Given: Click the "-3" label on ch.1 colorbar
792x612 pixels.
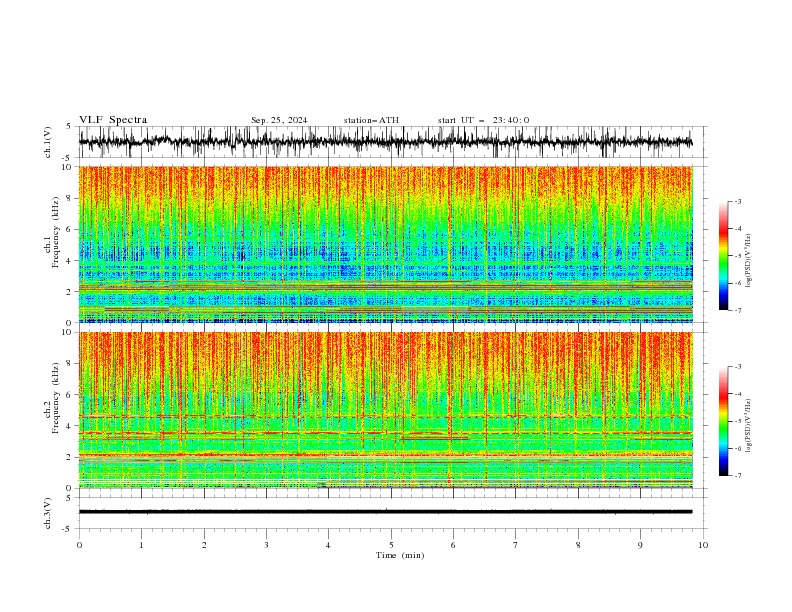Looking at the screenshot, I should tap(738, 201).
